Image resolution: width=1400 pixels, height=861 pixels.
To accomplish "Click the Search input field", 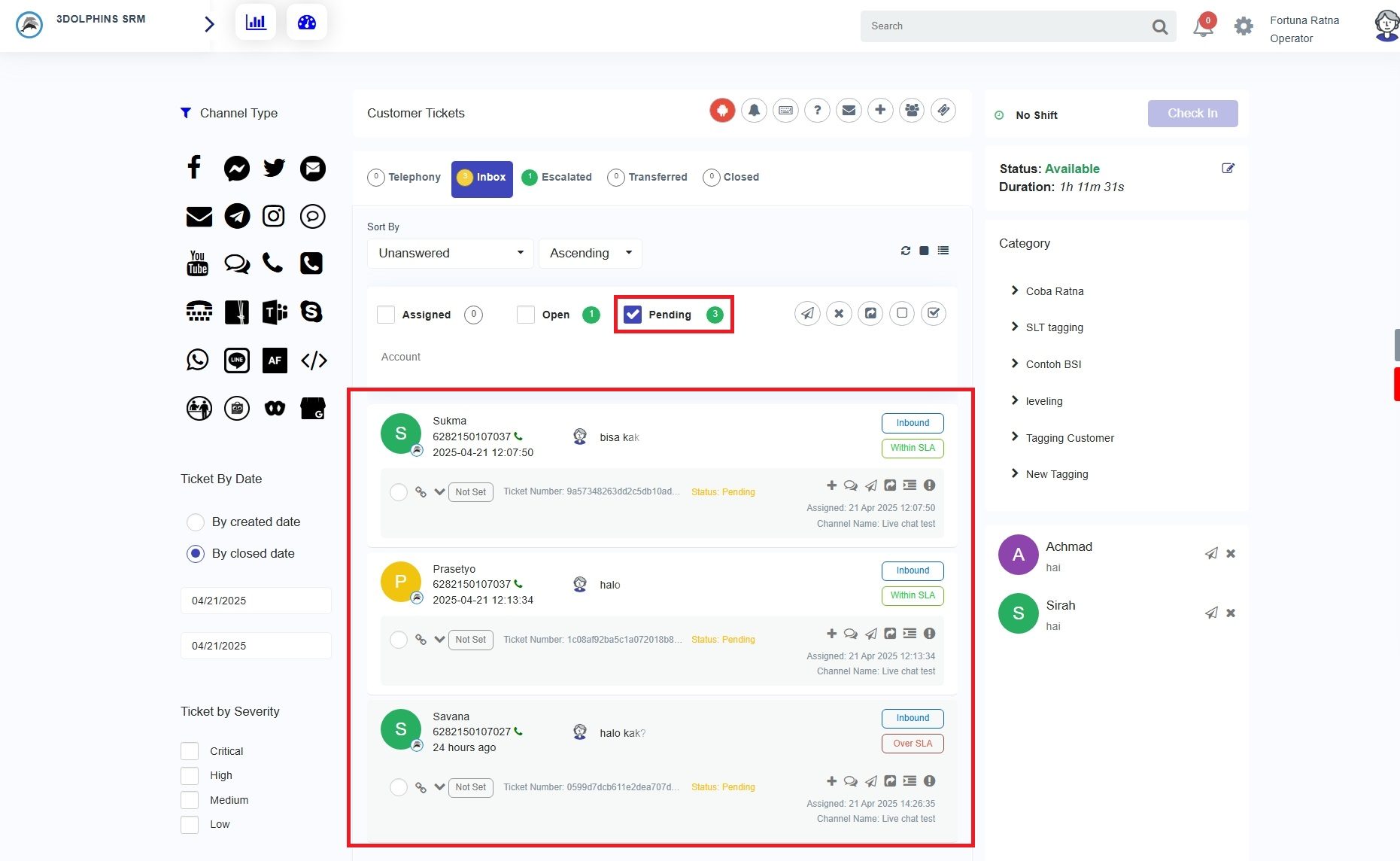I will click(1004, 26).
